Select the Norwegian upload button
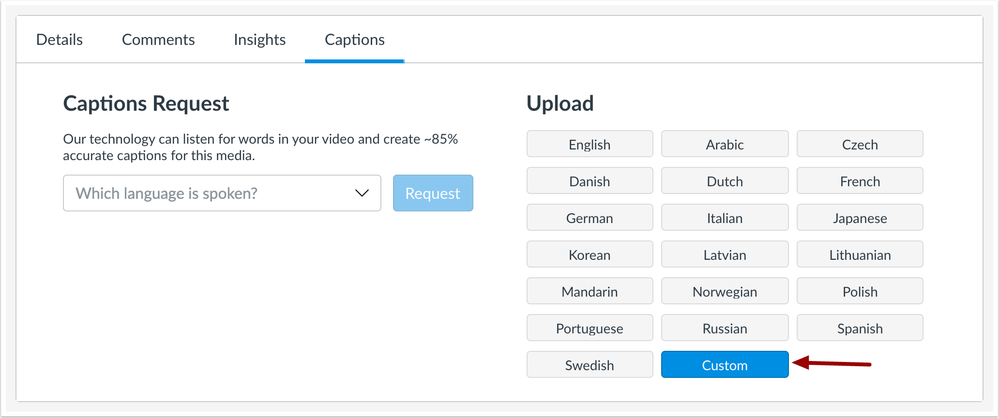 724,292
